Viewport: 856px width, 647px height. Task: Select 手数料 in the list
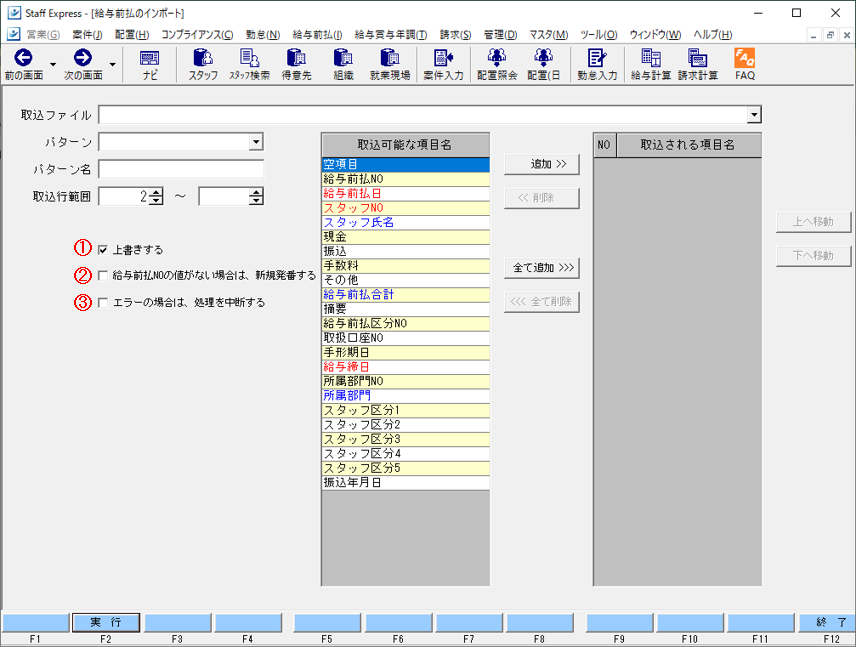click(406, 266)
